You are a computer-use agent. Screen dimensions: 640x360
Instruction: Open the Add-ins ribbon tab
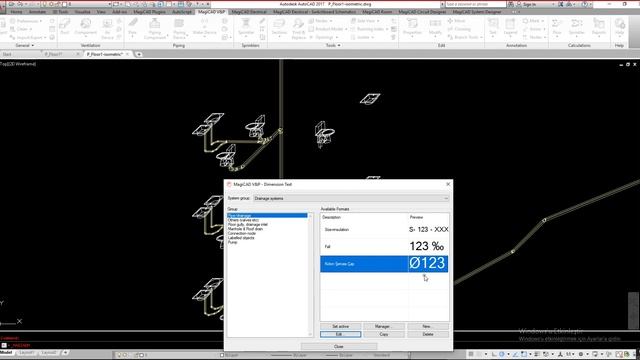[119, 12]
